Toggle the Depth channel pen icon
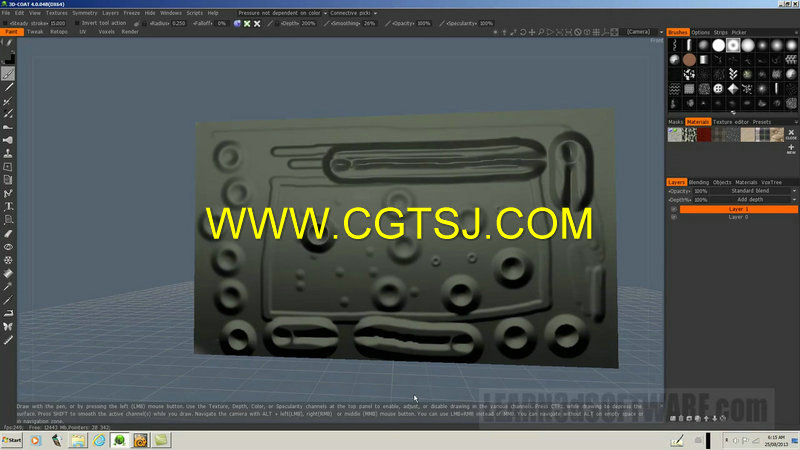The width and height of the screenshot is (800, 450). click(270, 23)
